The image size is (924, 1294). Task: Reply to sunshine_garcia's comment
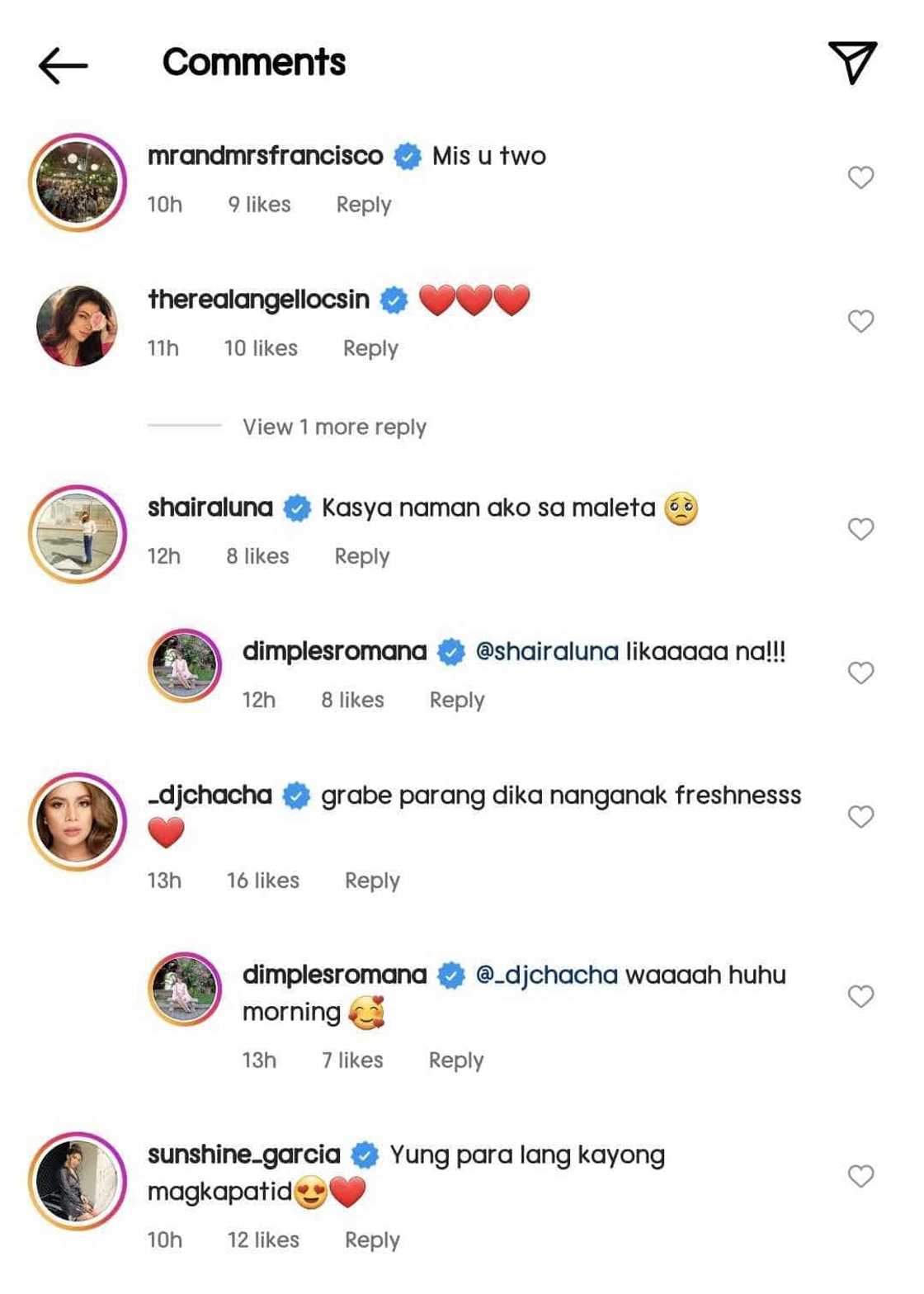(x=372, y=1240)
